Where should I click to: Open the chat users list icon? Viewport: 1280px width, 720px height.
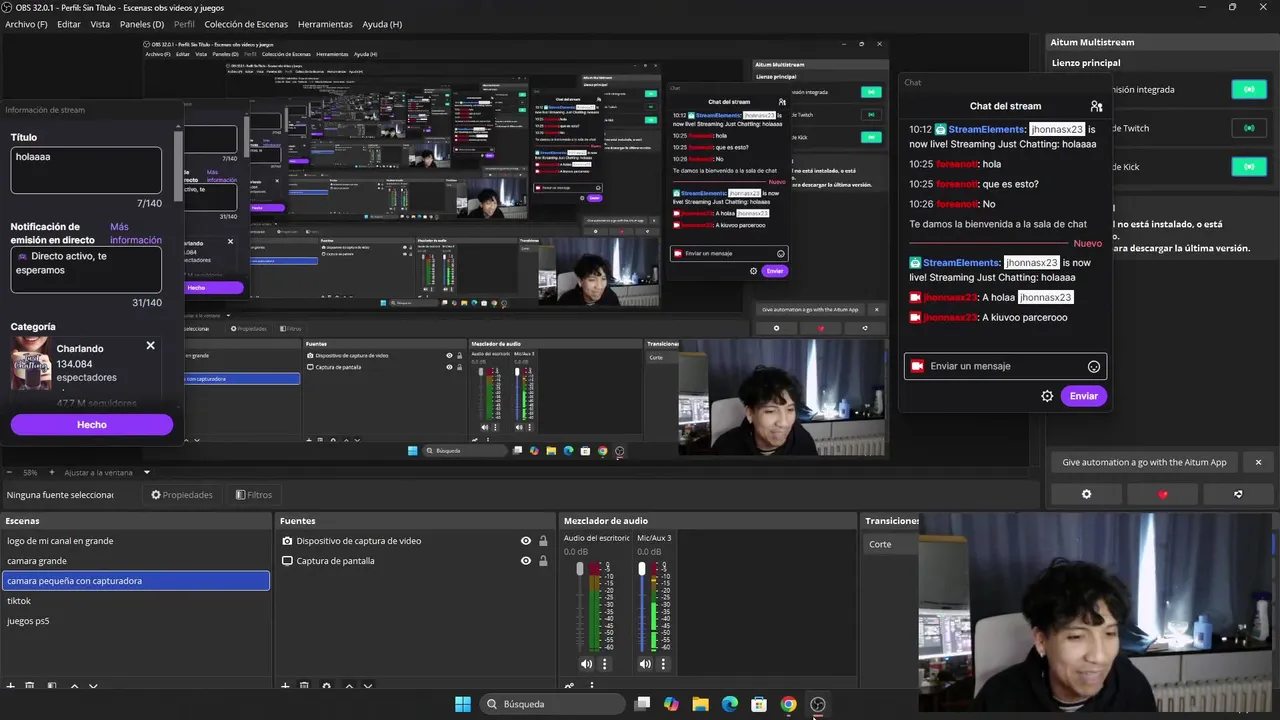(1096, 106)
